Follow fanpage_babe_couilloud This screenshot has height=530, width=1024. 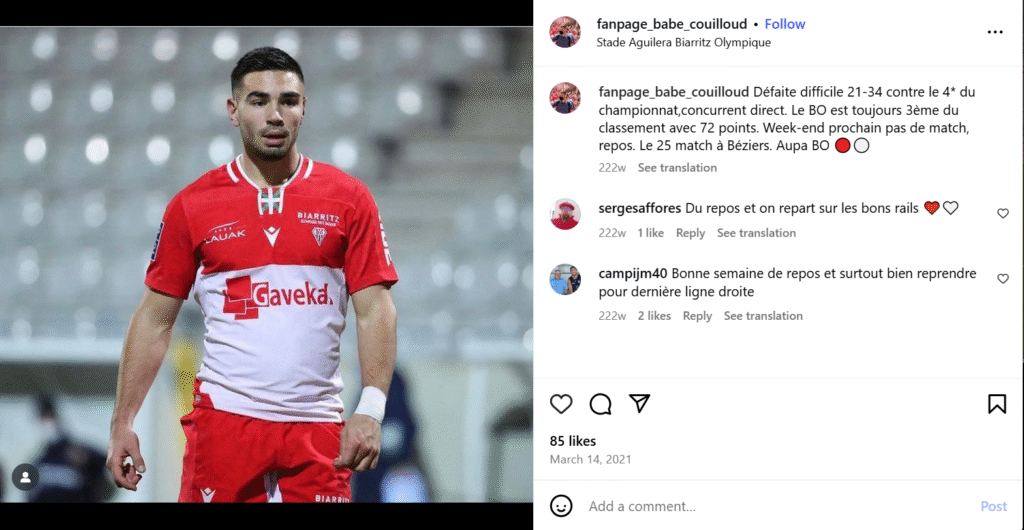pos(785,24)
